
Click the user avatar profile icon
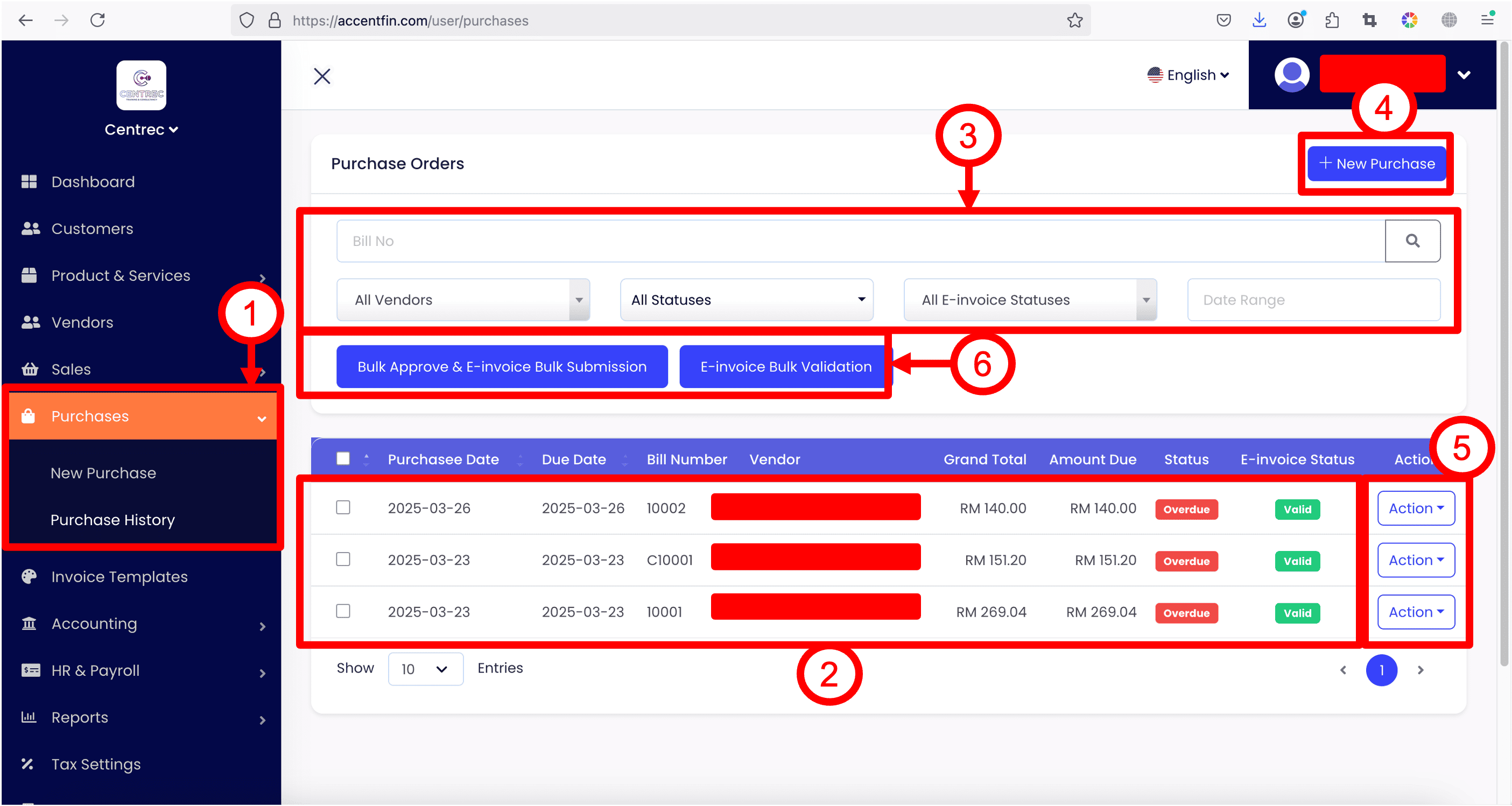pyautogui.click(x=1292, y=75)
